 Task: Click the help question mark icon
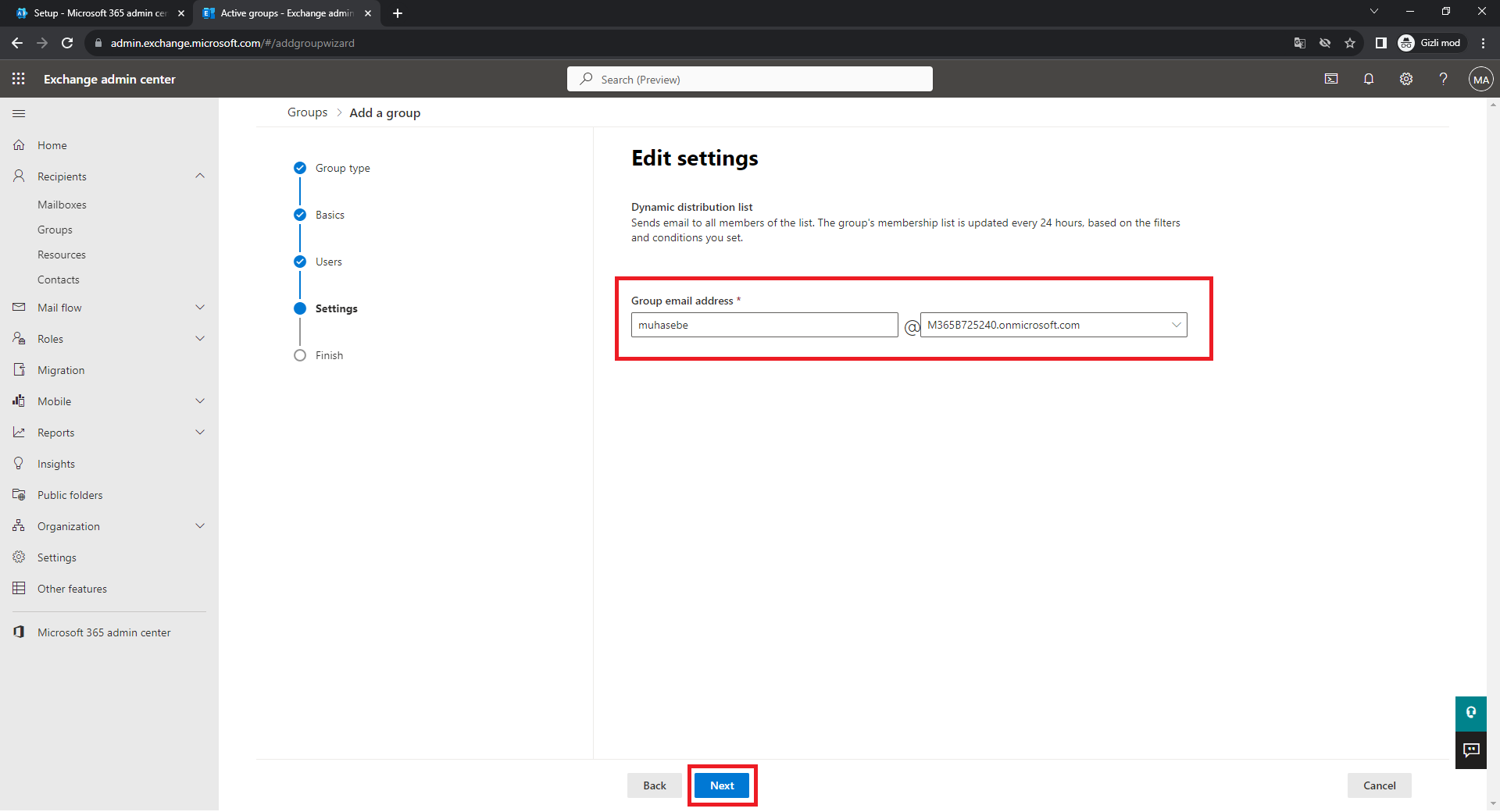click(1443, 79)
